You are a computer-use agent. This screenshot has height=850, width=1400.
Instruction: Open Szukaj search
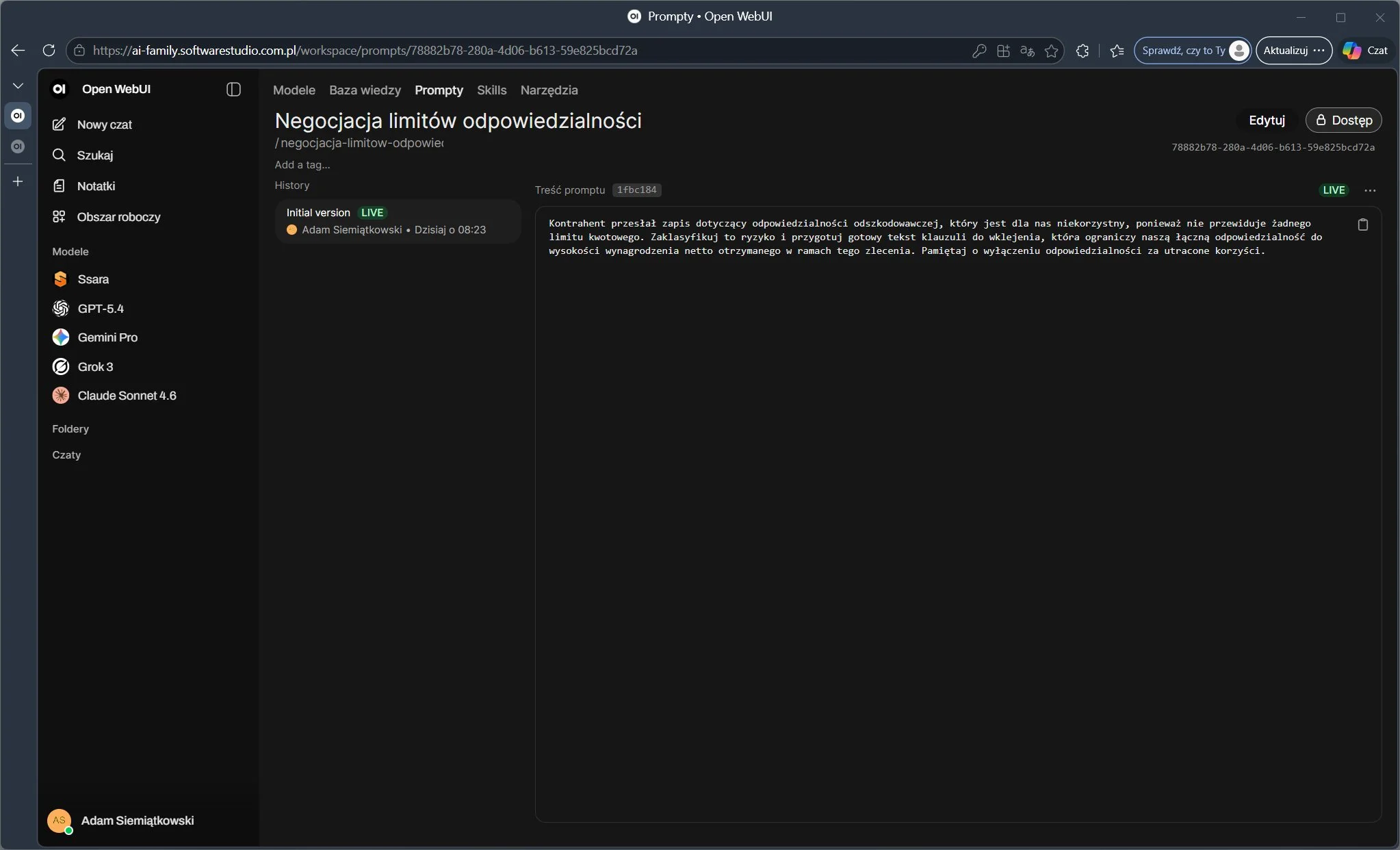[147, 155]
